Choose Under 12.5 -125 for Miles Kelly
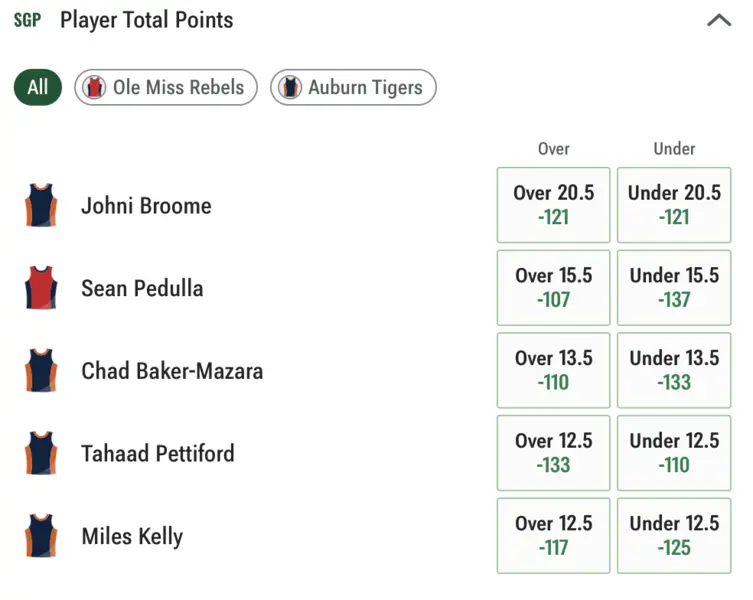The image size is (753, 600). tap(674, 536)
